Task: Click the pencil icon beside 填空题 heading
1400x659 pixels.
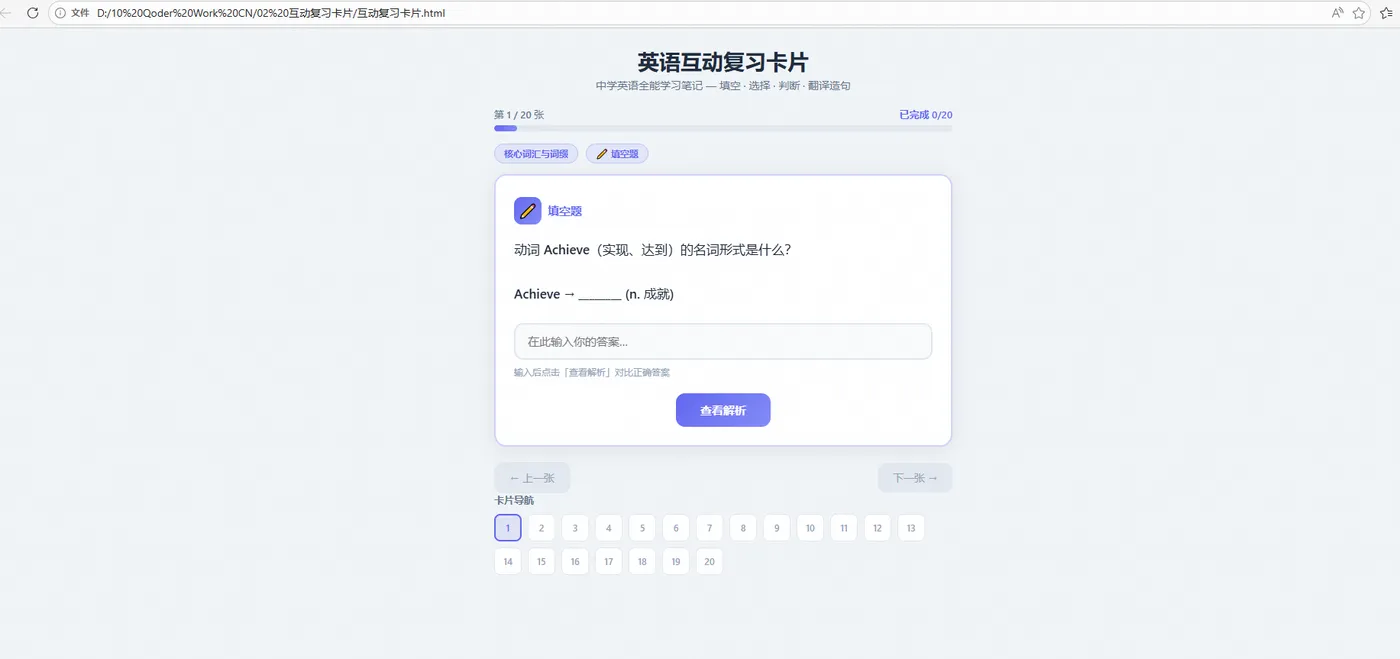Action: coord(527,211)
